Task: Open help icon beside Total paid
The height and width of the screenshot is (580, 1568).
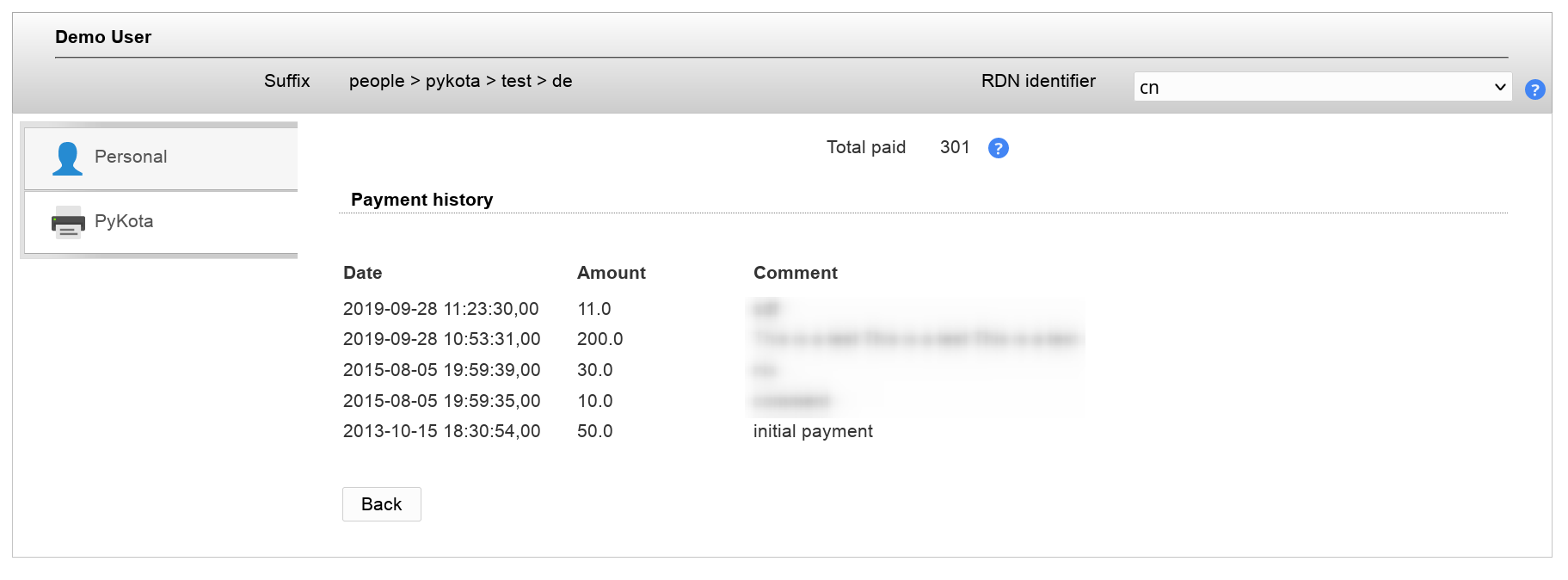Action: (998, 149)
